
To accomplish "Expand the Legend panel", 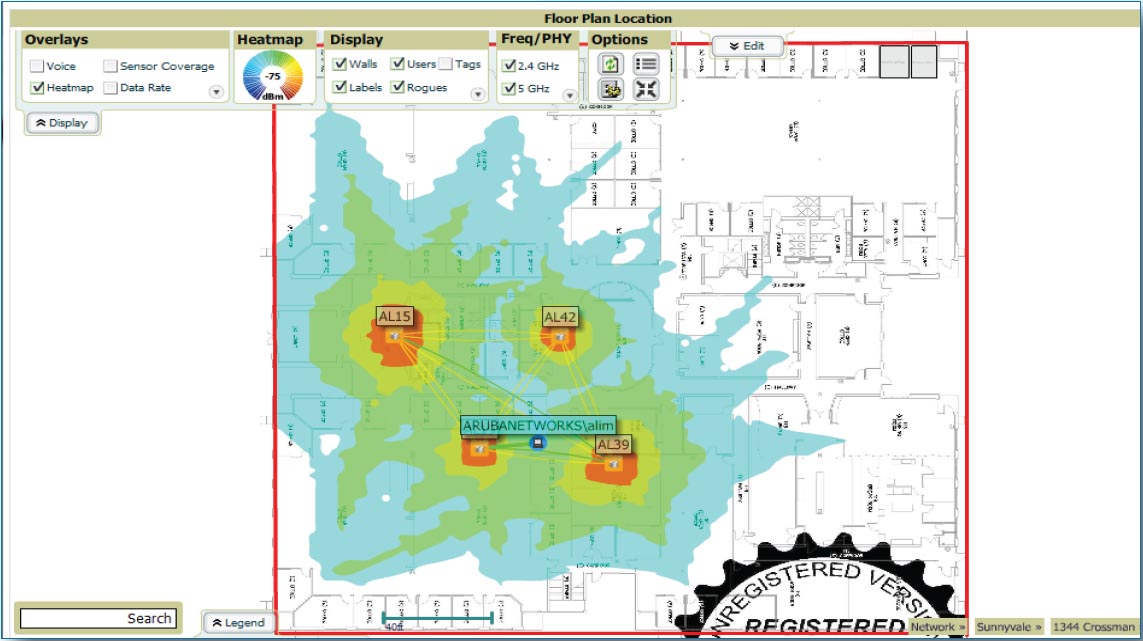I will [238, 623].
